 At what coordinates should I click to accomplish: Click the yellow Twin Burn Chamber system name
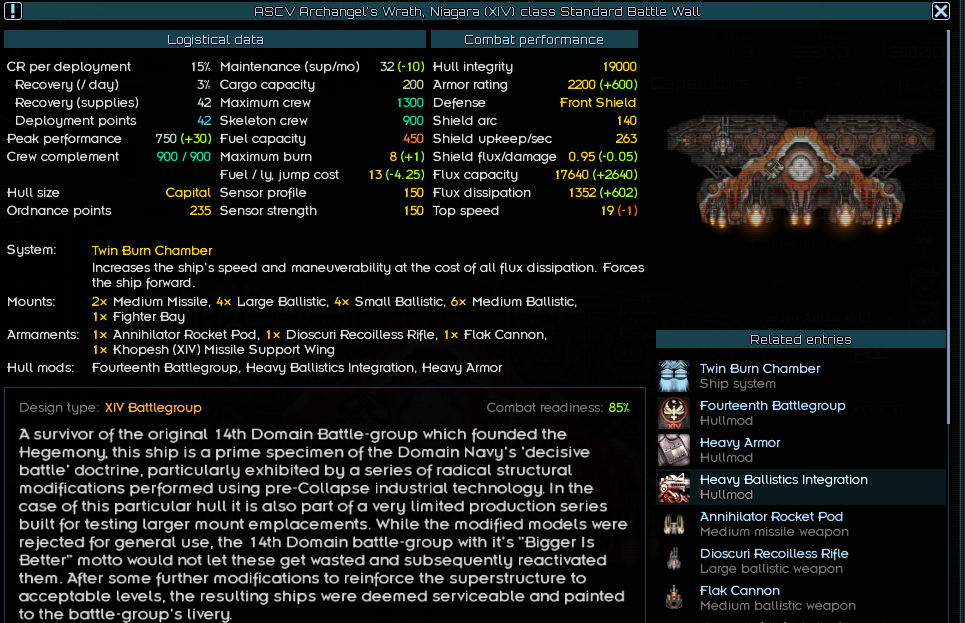pyautogui.click(x=152, y=251)
